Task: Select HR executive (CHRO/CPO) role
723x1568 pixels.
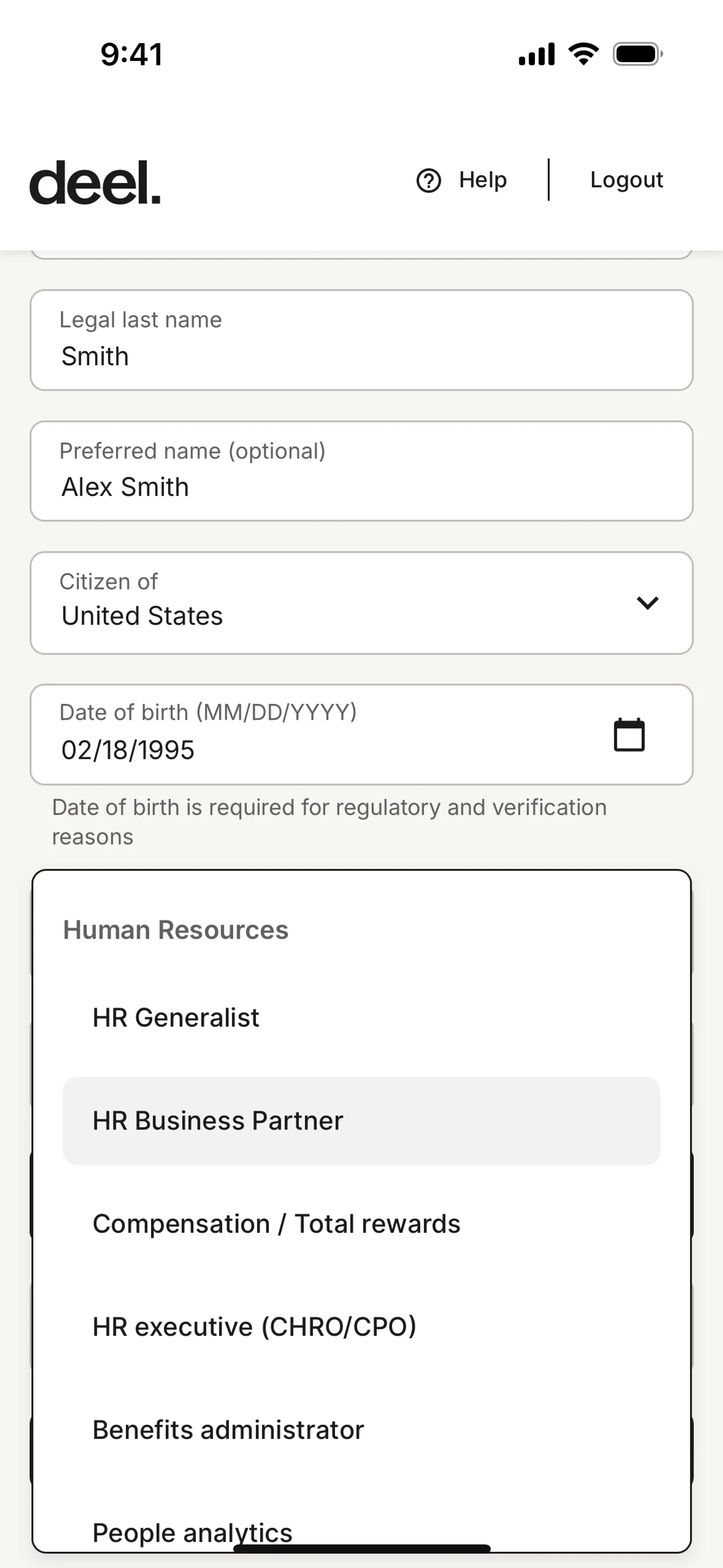Action: click(255, 1327)
